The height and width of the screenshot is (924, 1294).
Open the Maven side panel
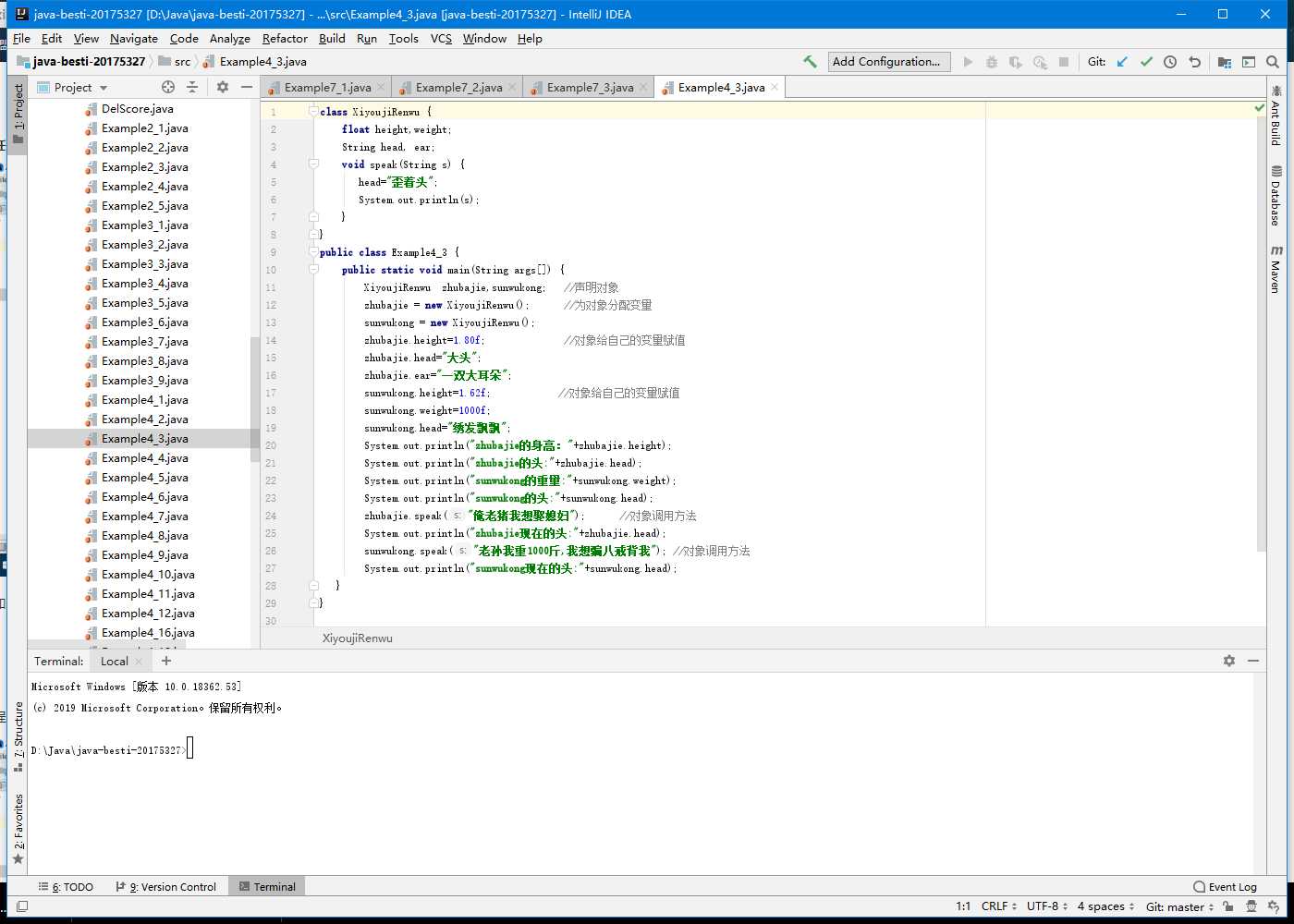click(1276, 269)
